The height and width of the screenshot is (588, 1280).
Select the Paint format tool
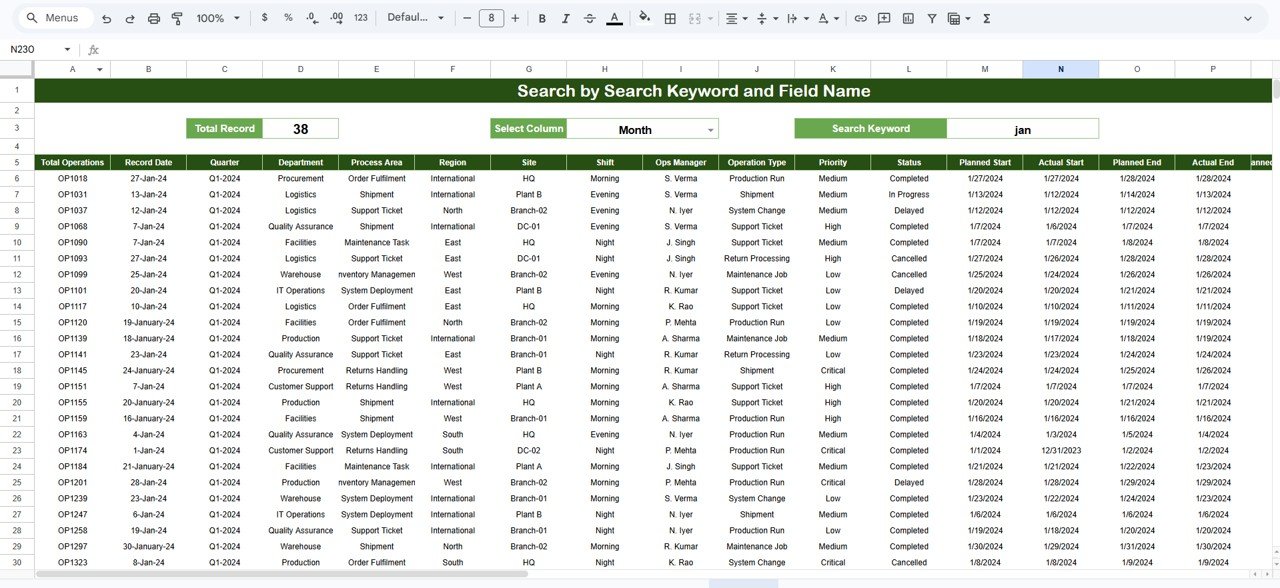tap(177, 18)
